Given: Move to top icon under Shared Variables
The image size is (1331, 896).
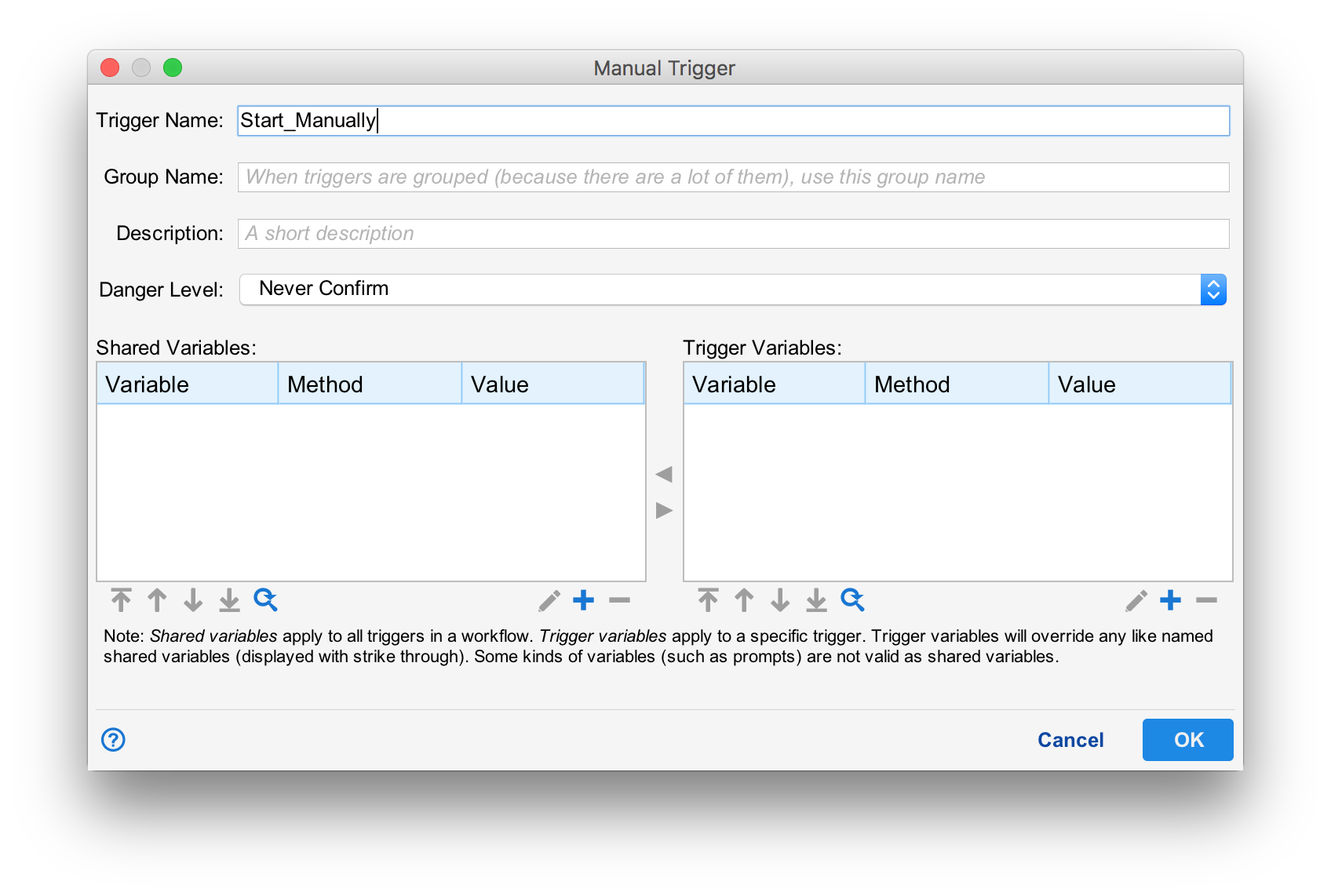Looking at the screenshot, I should (x=121, y=600).
